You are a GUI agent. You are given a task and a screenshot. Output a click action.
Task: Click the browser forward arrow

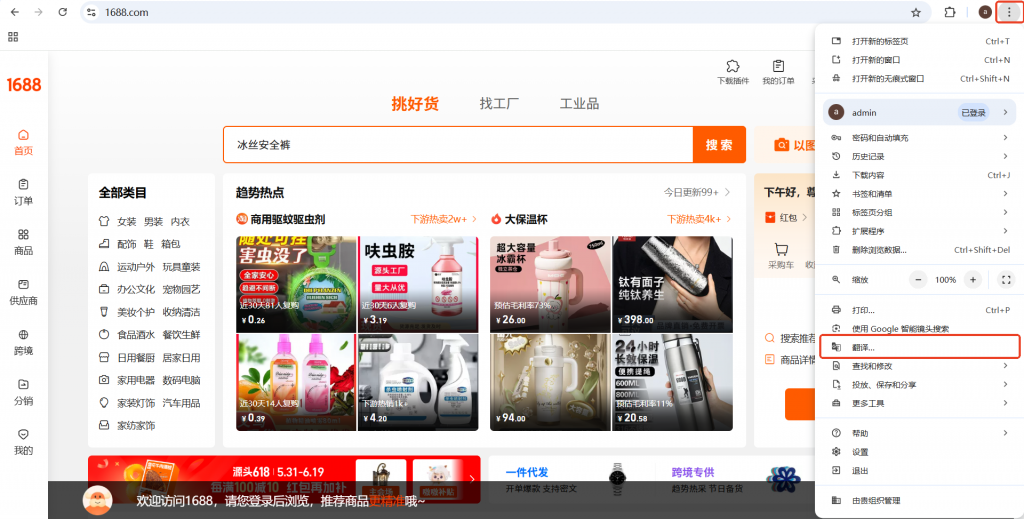point(39,12)
